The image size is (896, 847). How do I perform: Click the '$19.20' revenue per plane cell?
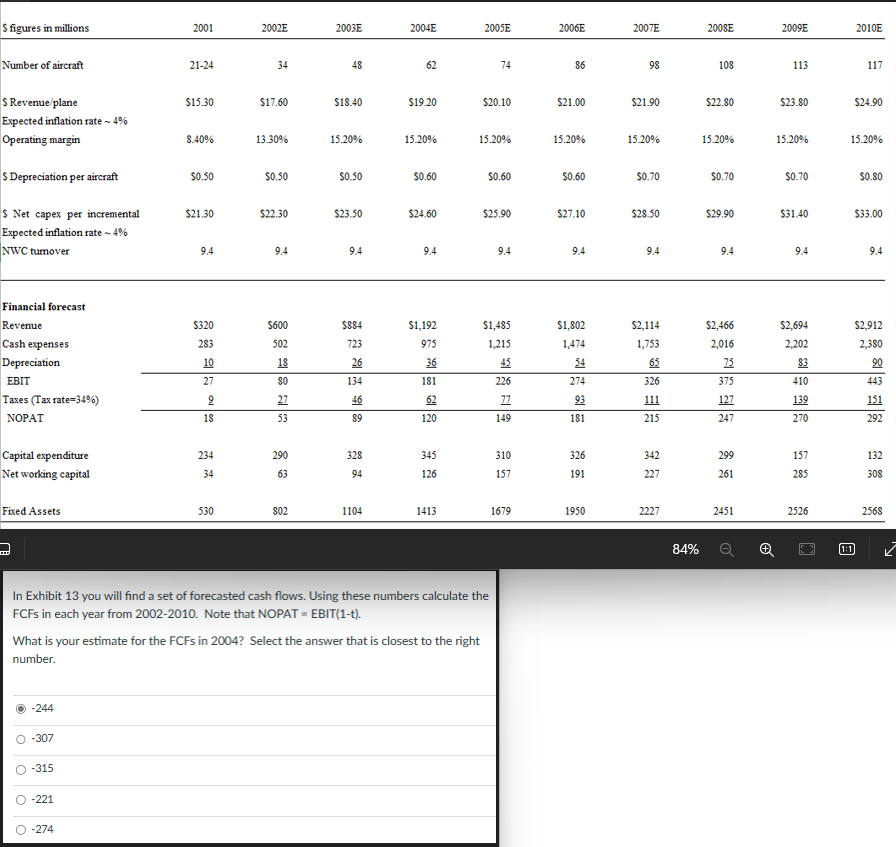pyautogui.click(x=422, y=102)
